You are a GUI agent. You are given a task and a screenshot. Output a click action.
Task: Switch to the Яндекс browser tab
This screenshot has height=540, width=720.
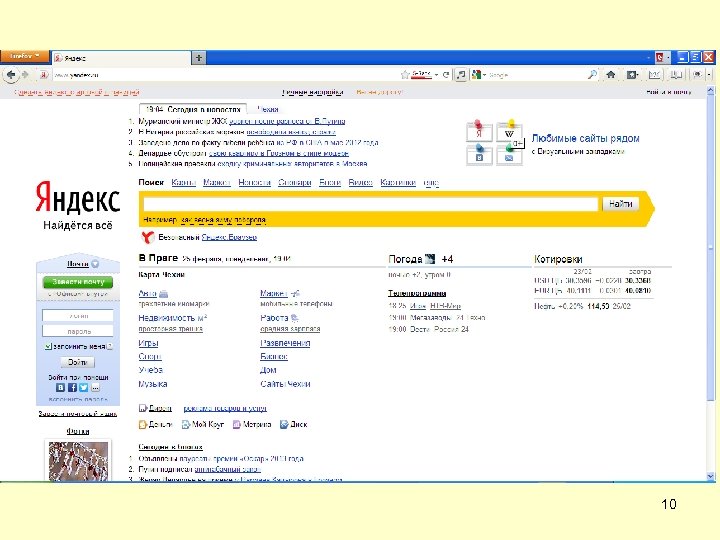(x=120, y=58)
